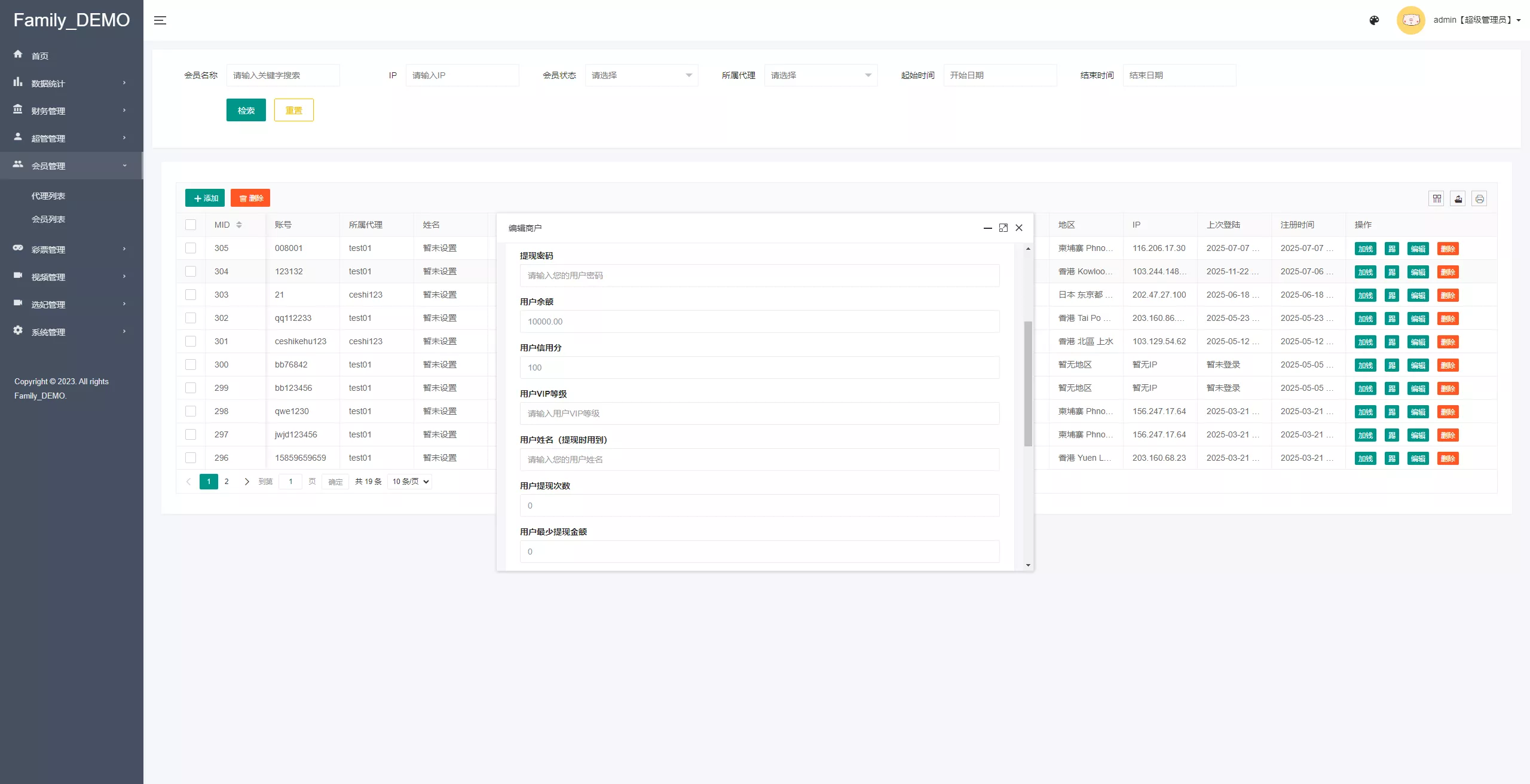Click the 用户余额 input field
This screenshot has height=784, width=1530.
759,321
